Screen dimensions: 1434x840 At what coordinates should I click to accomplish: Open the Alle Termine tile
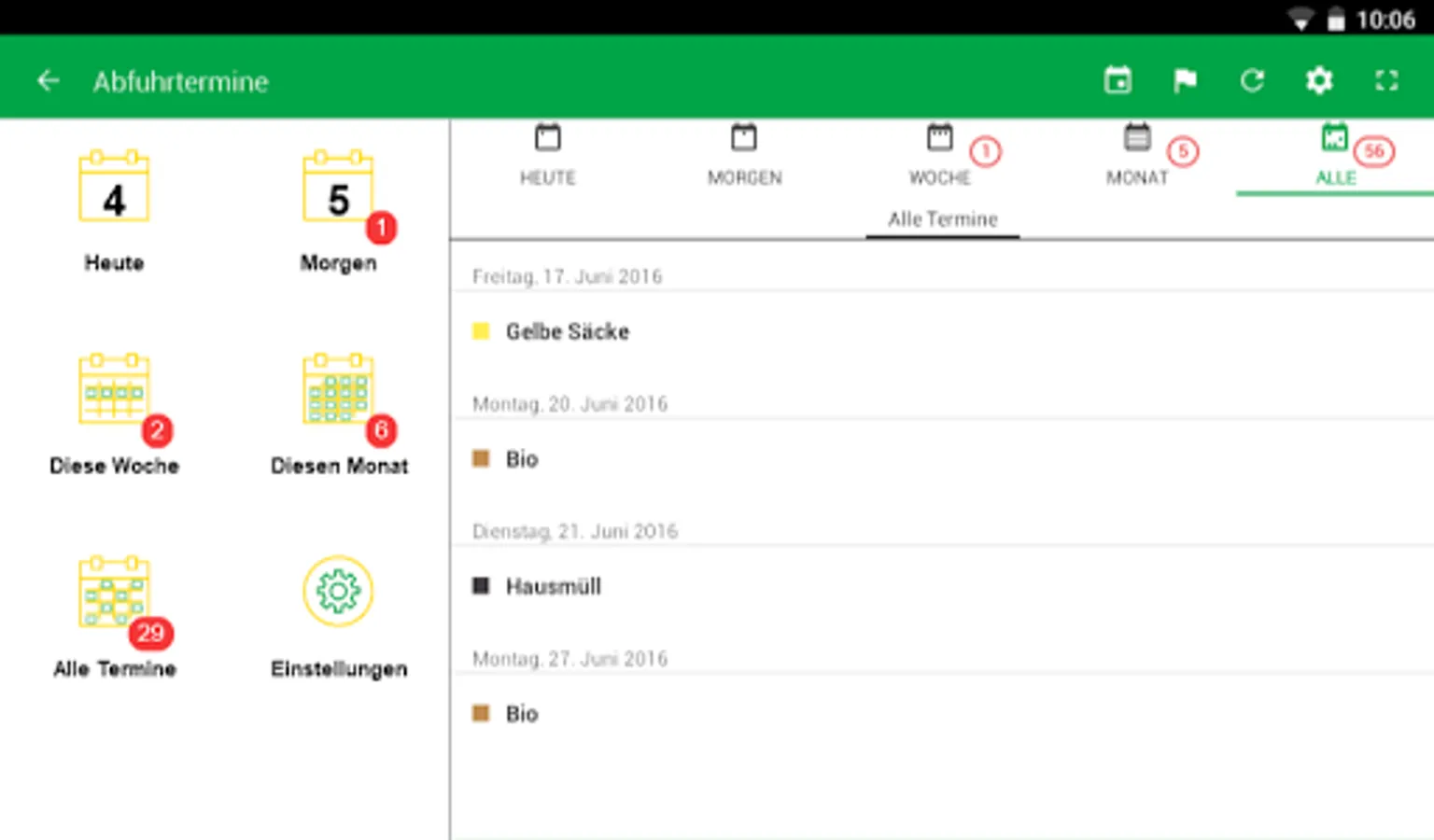tap(114, 618)
